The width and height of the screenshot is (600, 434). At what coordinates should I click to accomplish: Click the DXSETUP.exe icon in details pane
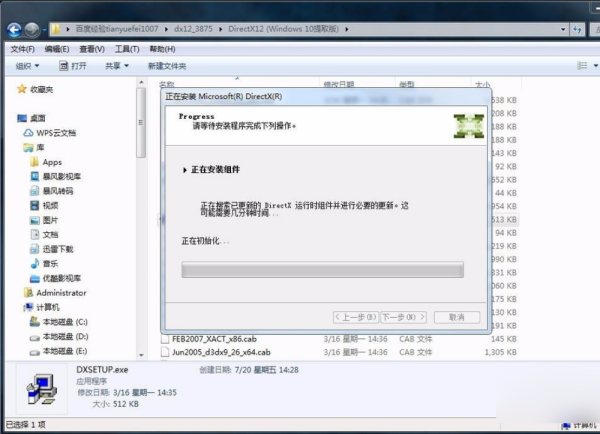tap(42, 389)
